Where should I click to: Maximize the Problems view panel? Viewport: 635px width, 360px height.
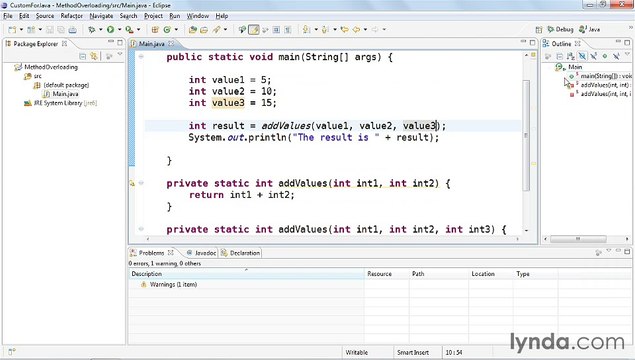[x=627, y=251]
